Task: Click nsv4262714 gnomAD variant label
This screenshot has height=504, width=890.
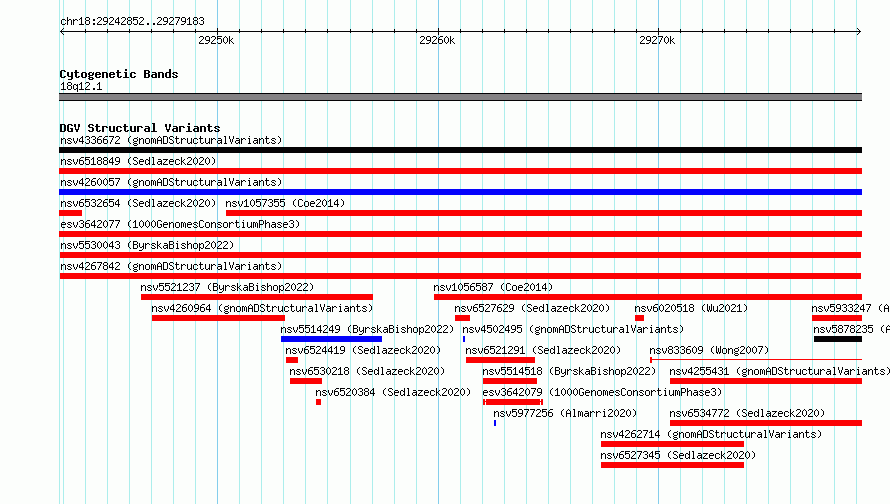Action: [711, 434]
